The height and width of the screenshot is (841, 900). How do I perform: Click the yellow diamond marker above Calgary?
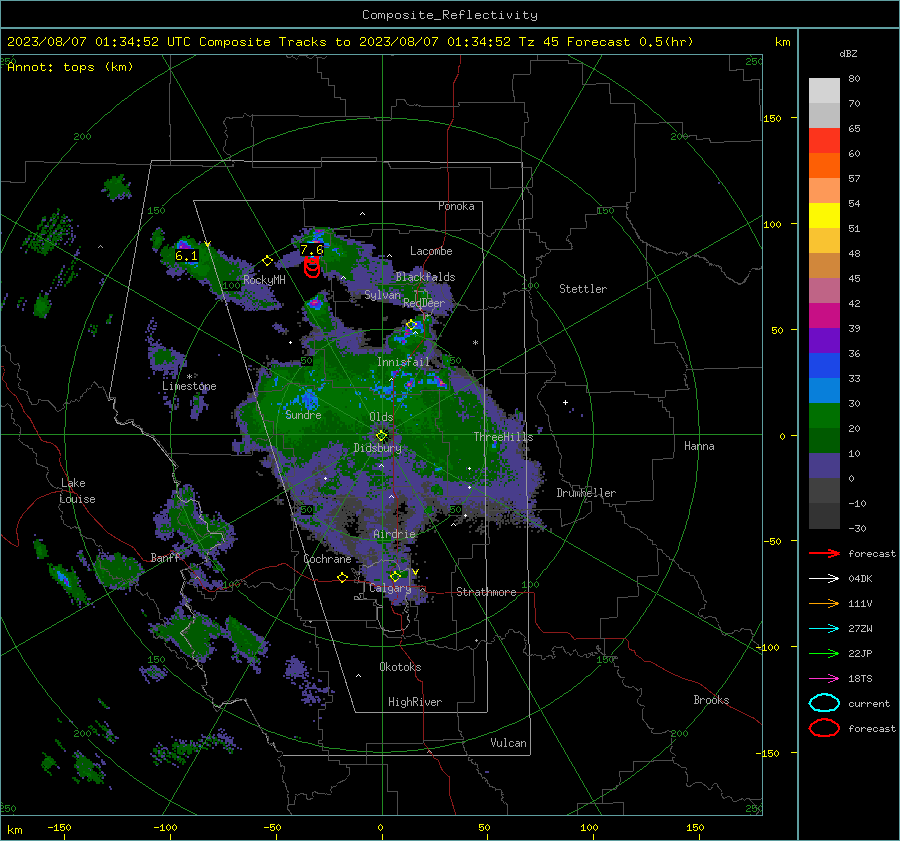[395, 576]
